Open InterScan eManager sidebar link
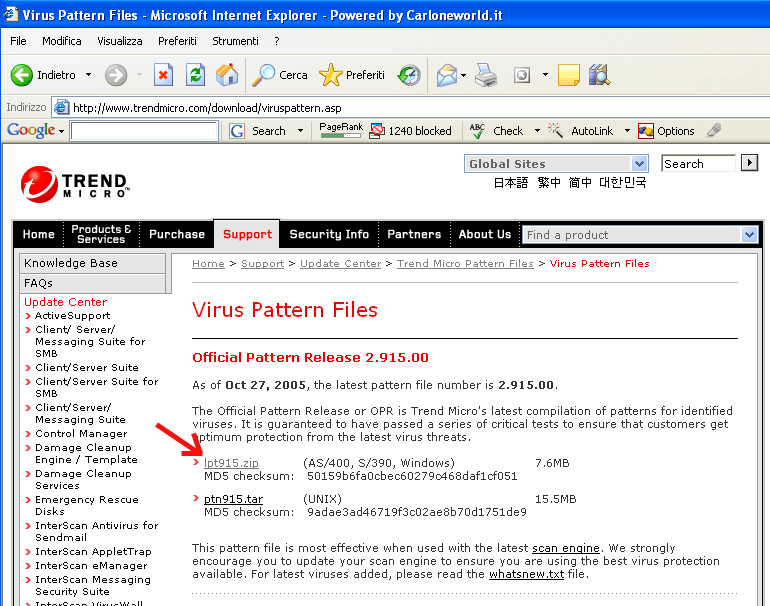The width and height of the screenshot is (770, 606). (x=91, y=566)
